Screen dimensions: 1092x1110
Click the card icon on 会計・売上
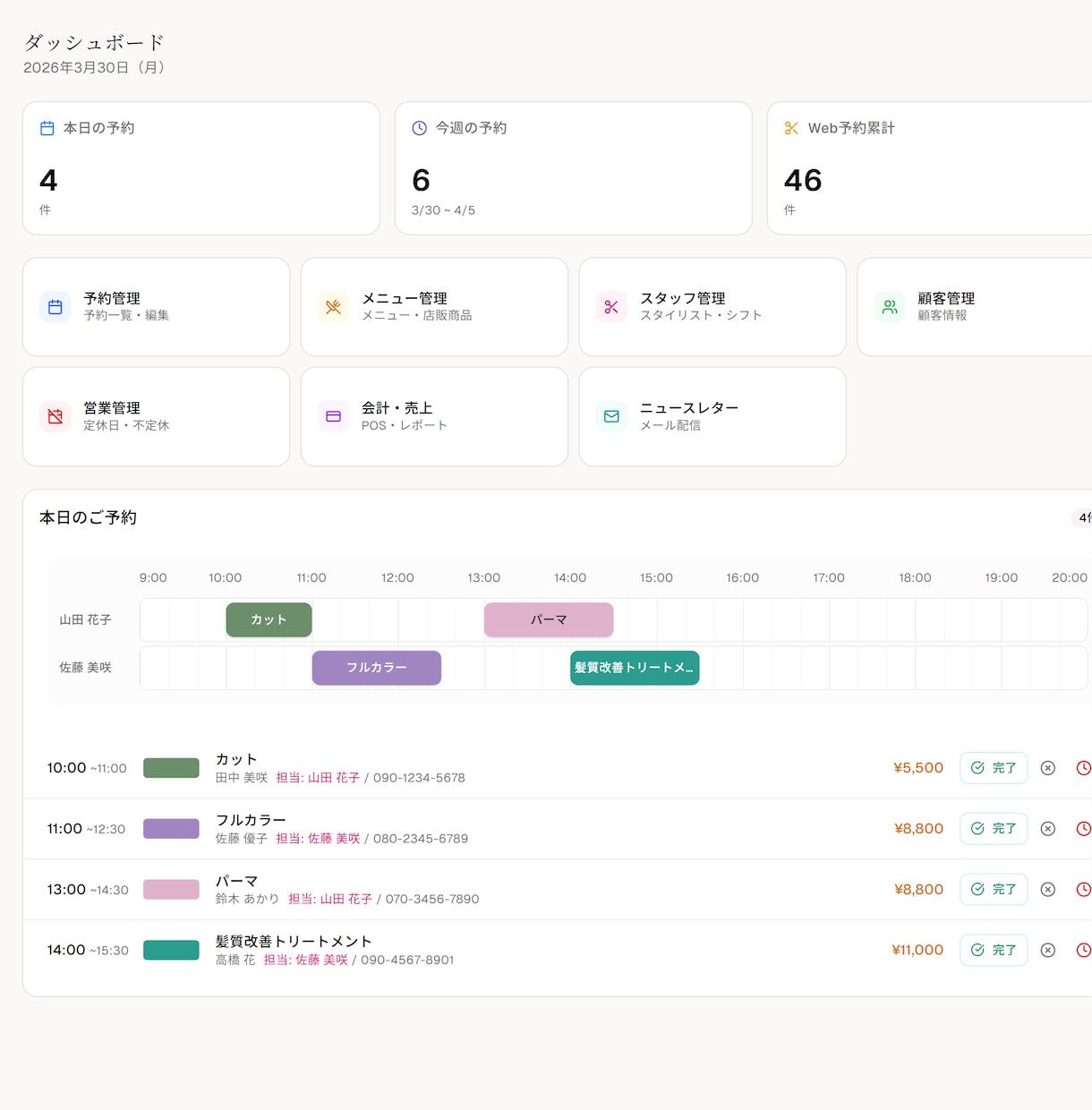pyautogui.click(x=334, y=416)
